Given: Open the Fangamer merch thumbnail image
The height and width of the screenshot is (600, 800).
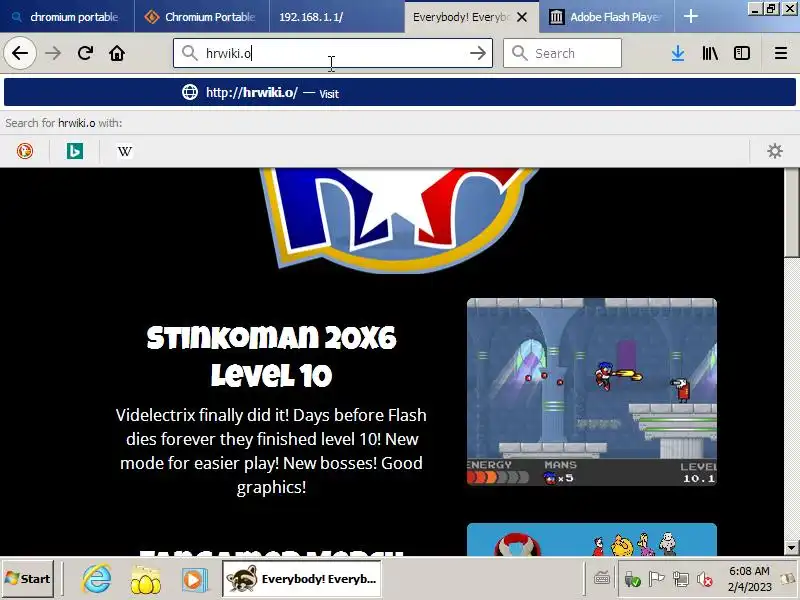Looking at the screenshot, I should (592, 539).
